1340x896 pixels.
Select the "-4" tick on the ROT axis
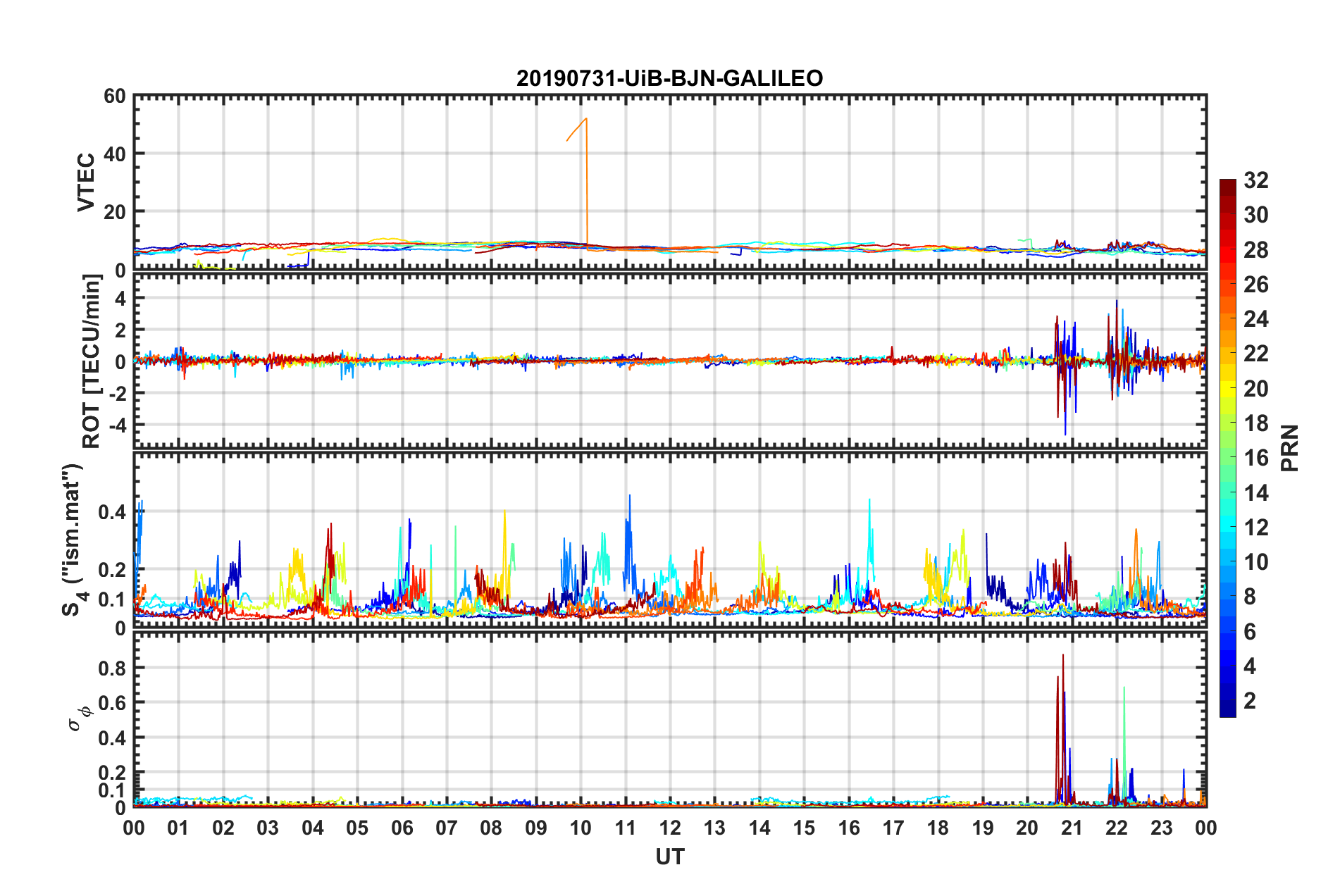tap(117, 425)
